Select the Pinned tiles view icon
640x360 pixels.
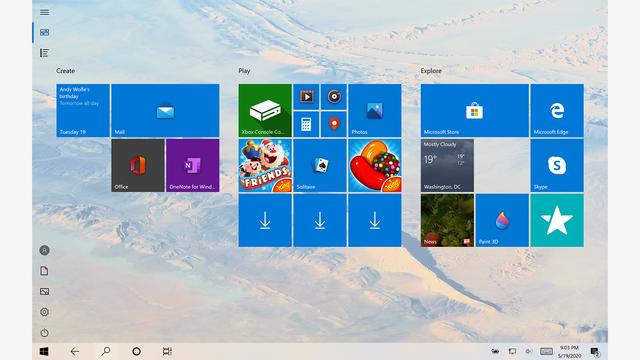pos(44,32)
